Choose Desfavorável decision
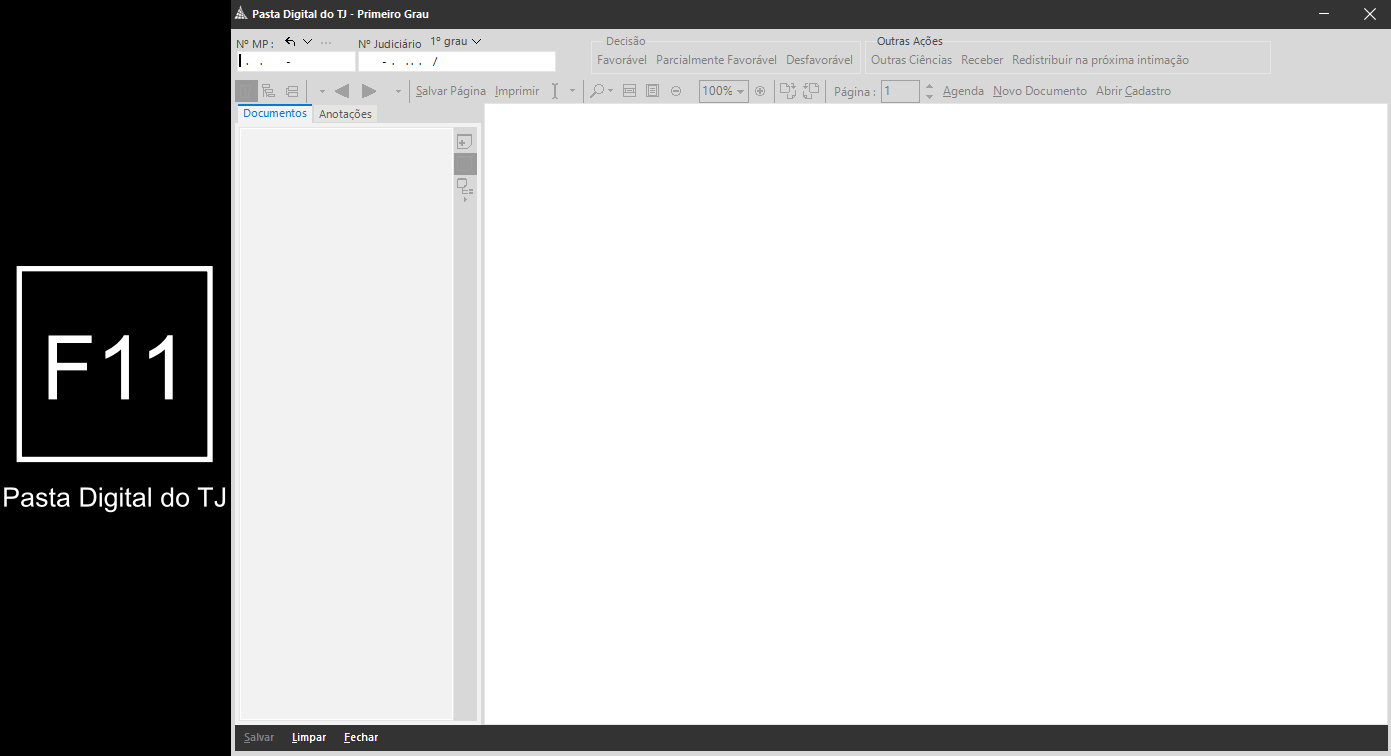This screenshot has height=756, width=1391. pos(819,60)
